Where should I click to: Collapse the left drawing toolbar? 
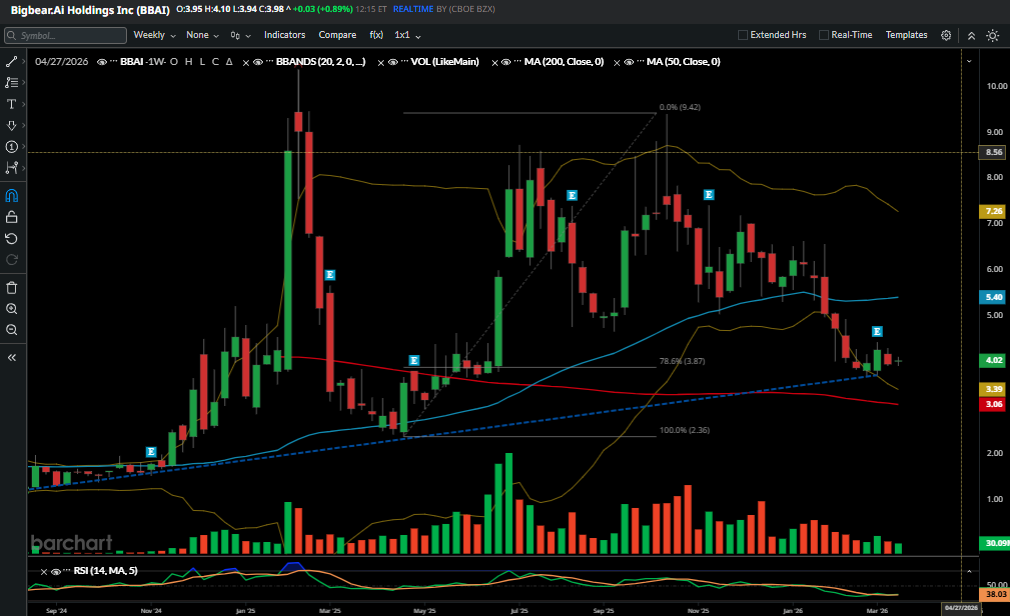[12, 357]
